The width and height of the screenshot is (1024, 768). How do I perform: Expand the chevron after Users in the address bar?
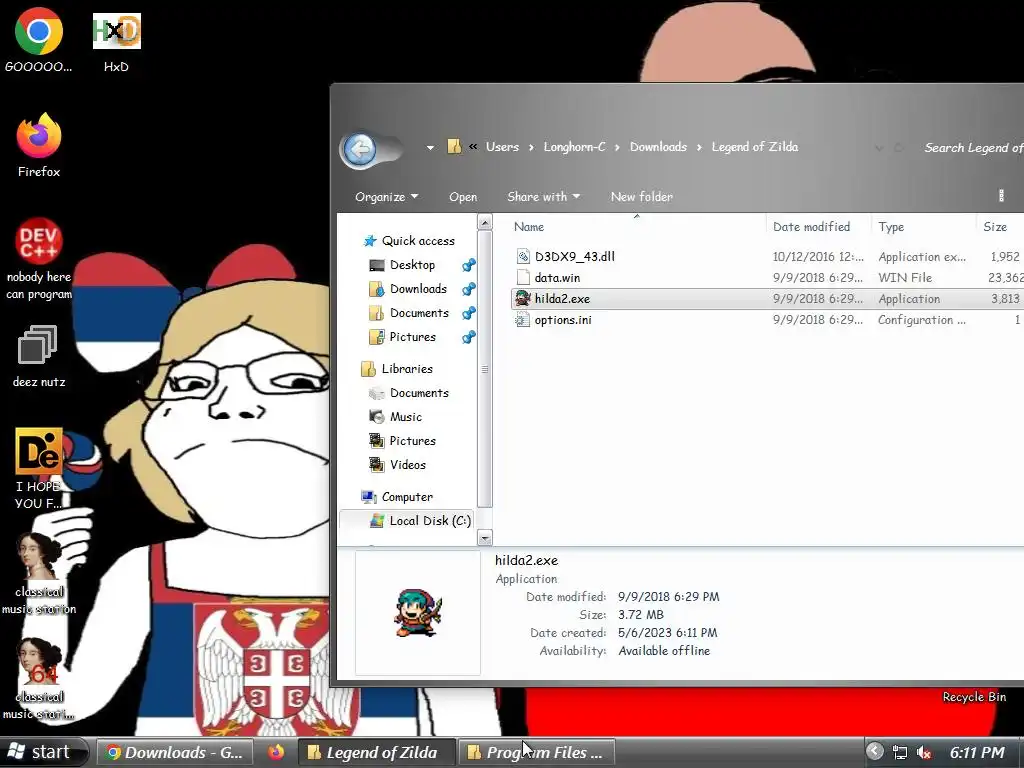pos(530,147)
